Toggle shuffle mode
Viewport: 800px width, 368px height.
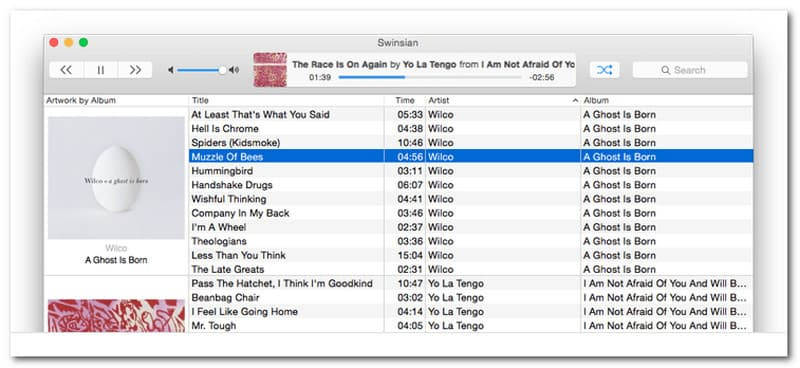[605, 70]
